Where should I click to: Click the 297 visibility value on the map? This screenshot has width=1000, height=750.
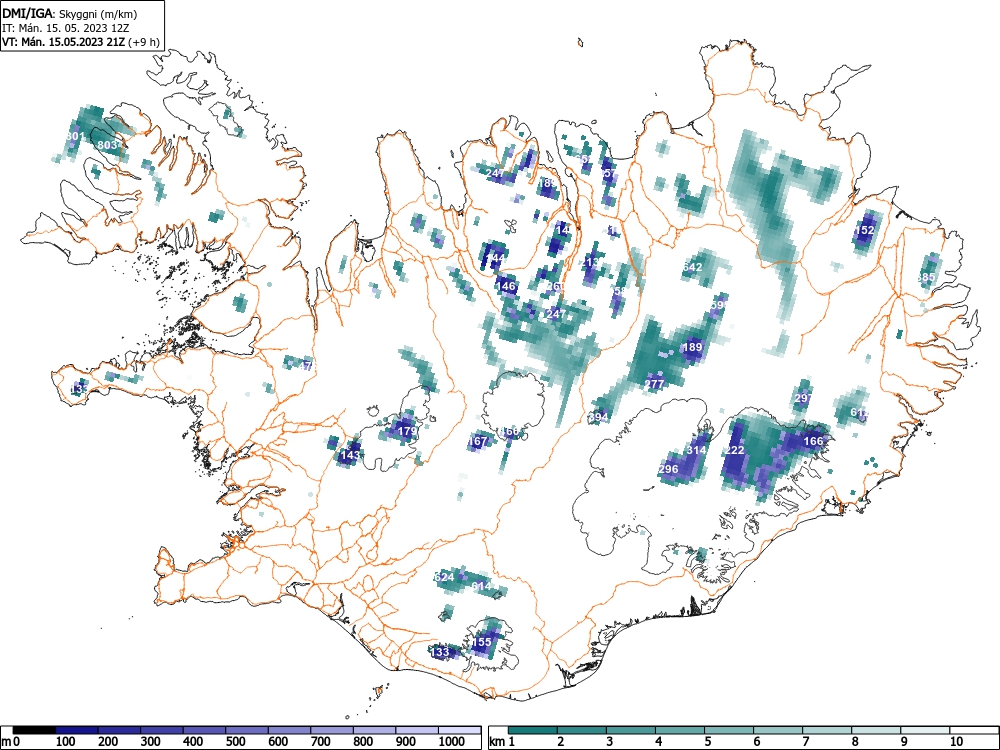(x=804, y=398)
